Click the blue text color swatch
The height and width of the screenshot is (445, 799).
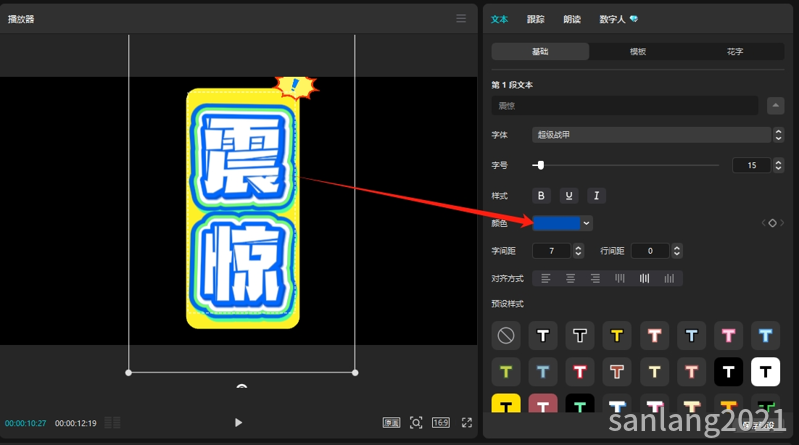tap(556, 223)
